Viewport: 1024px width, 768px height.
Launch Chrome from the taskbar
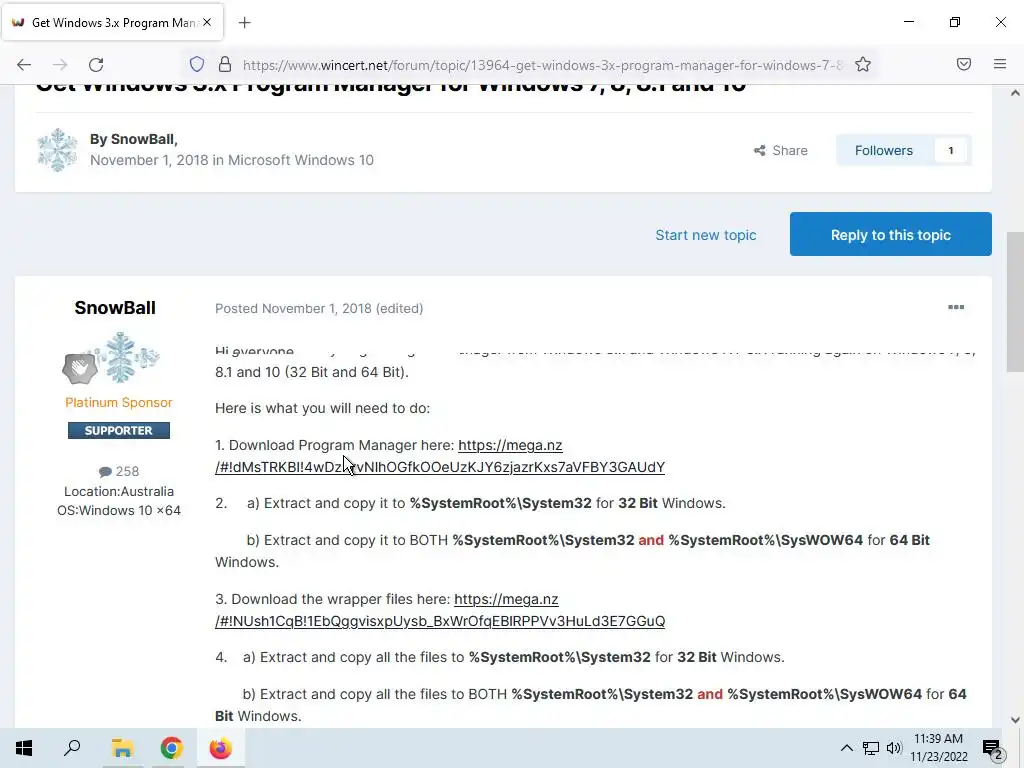pos(171,748)
